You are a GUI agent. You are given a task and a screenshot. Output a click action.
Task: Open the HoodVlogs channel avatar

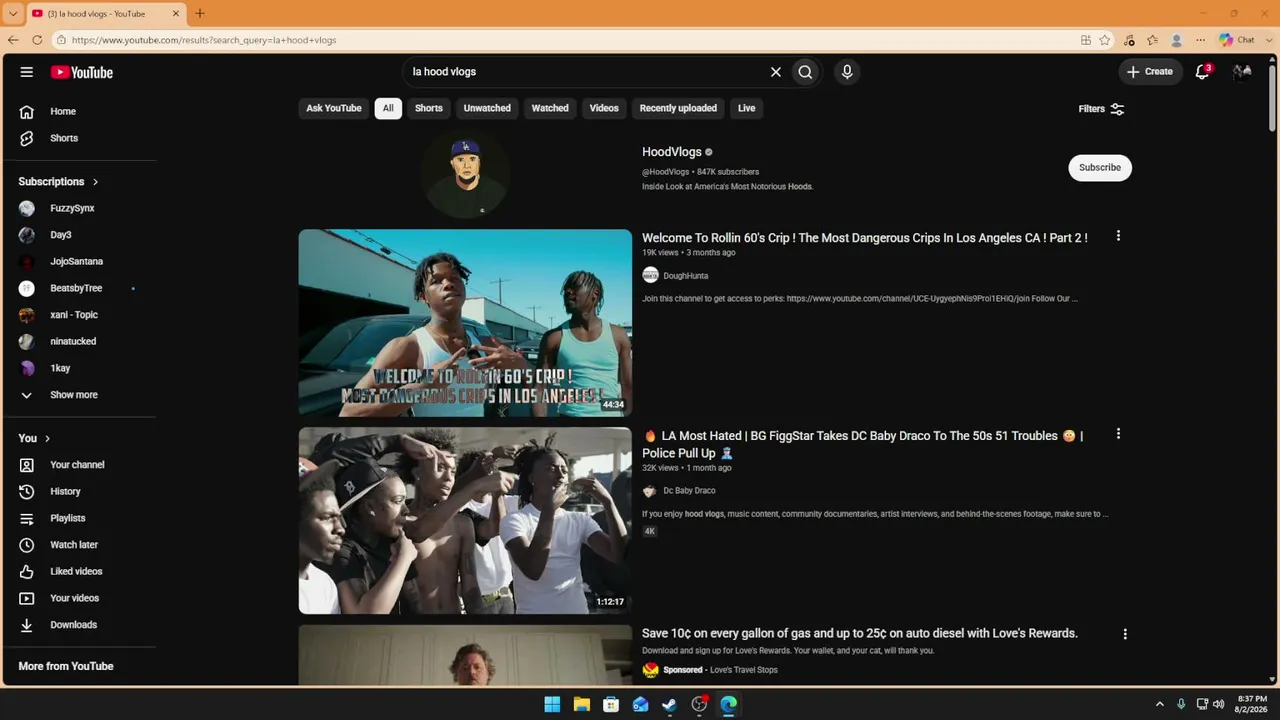[465, 174]
